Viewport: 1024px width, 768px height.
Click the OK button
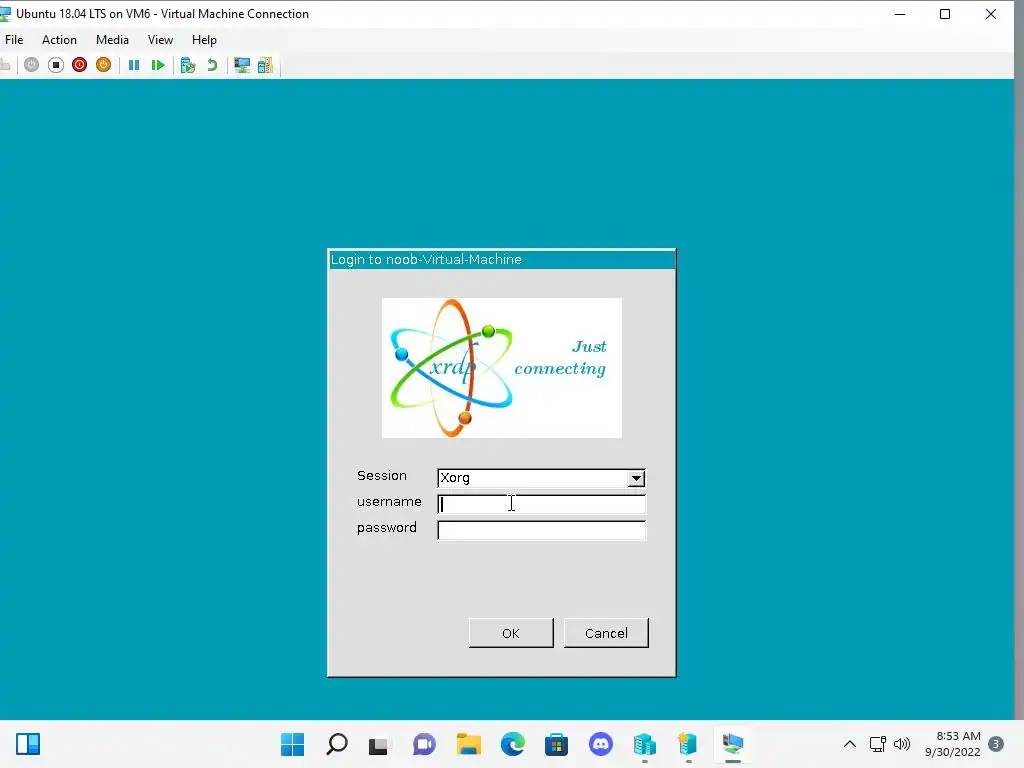(x=511, y=633)
